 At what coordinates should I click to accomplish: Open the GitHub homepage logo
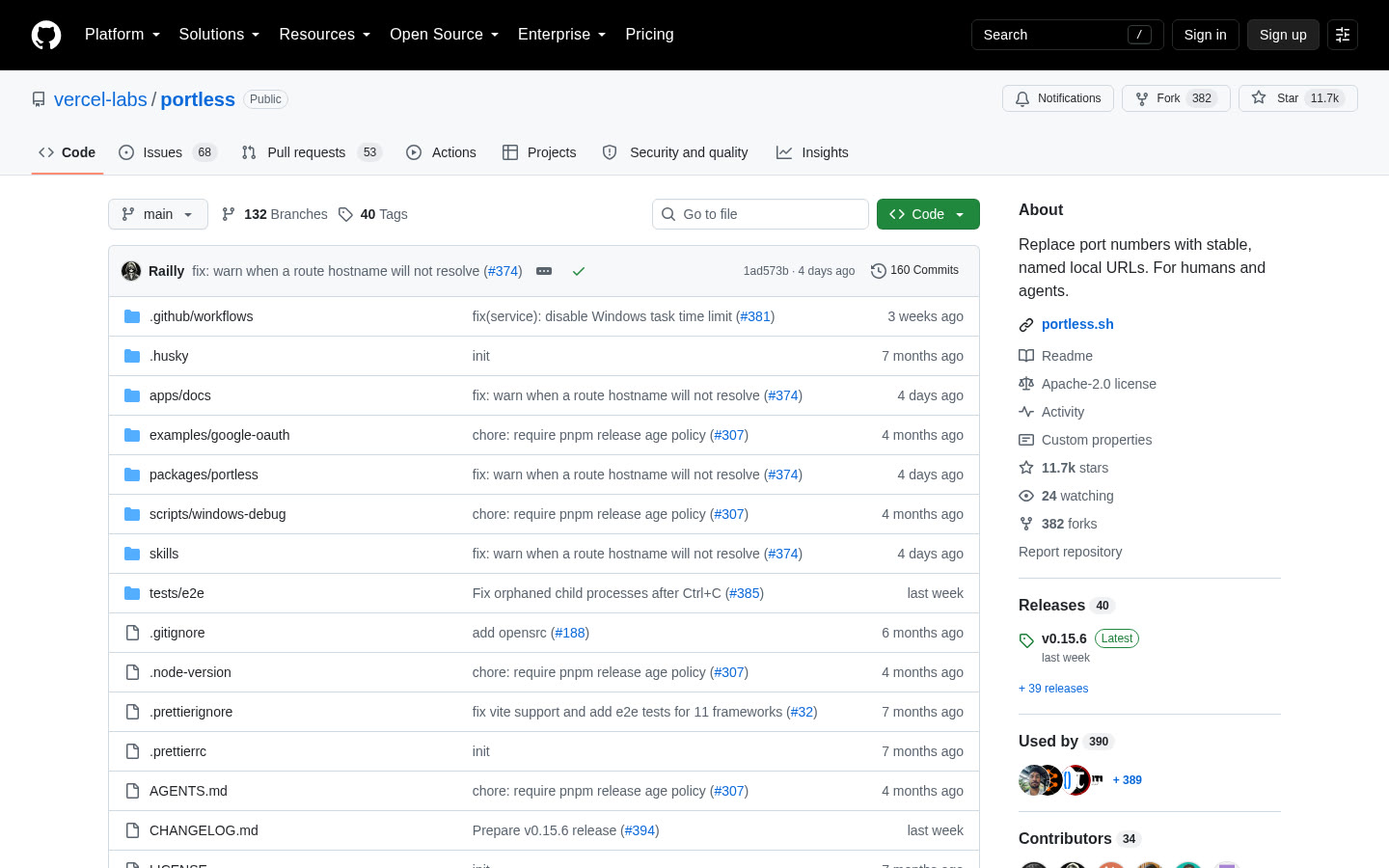(46, 35)
